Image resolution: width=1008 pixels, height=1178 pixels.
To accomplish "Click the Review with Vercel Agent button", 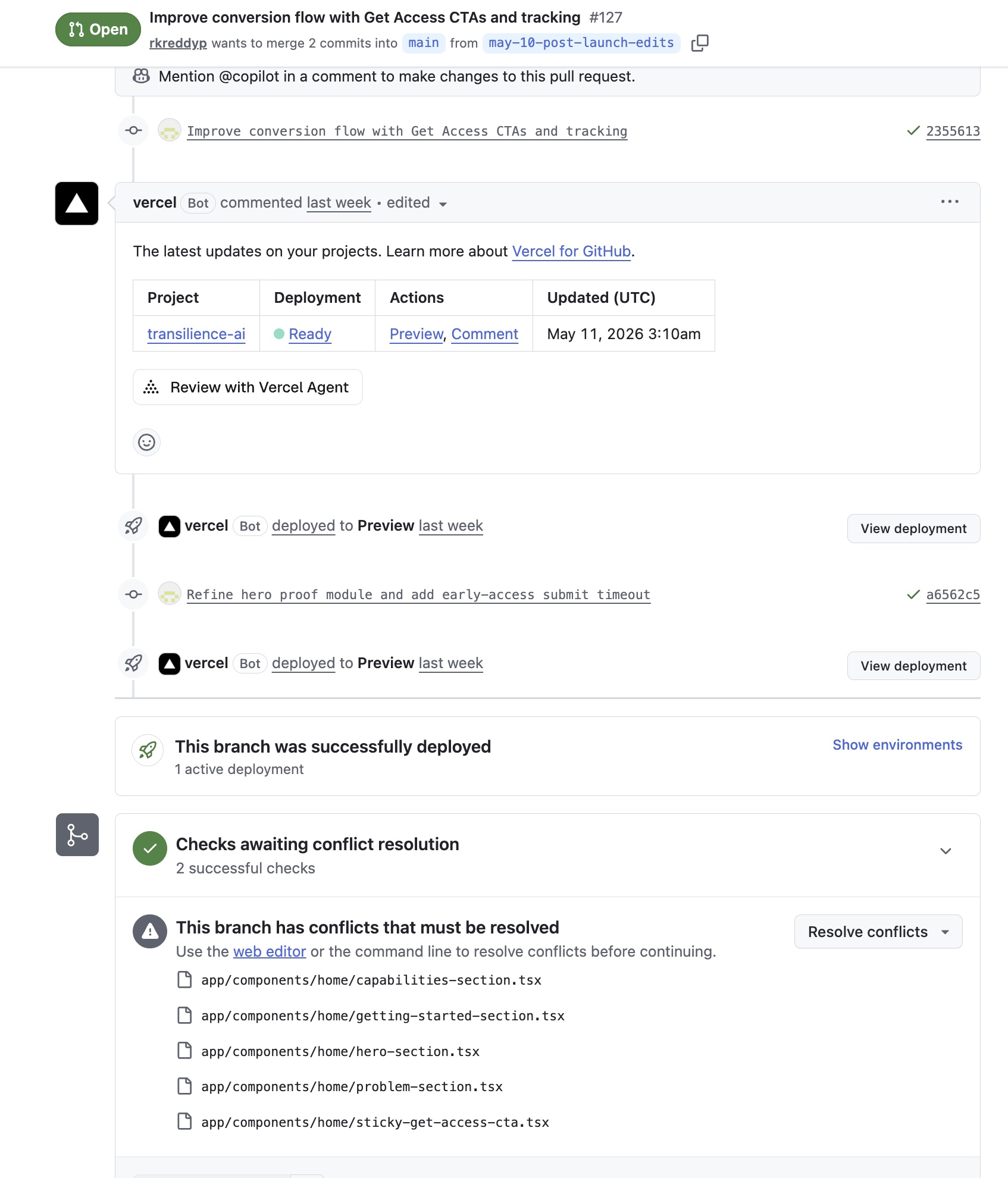I will (x=248, y=387).
